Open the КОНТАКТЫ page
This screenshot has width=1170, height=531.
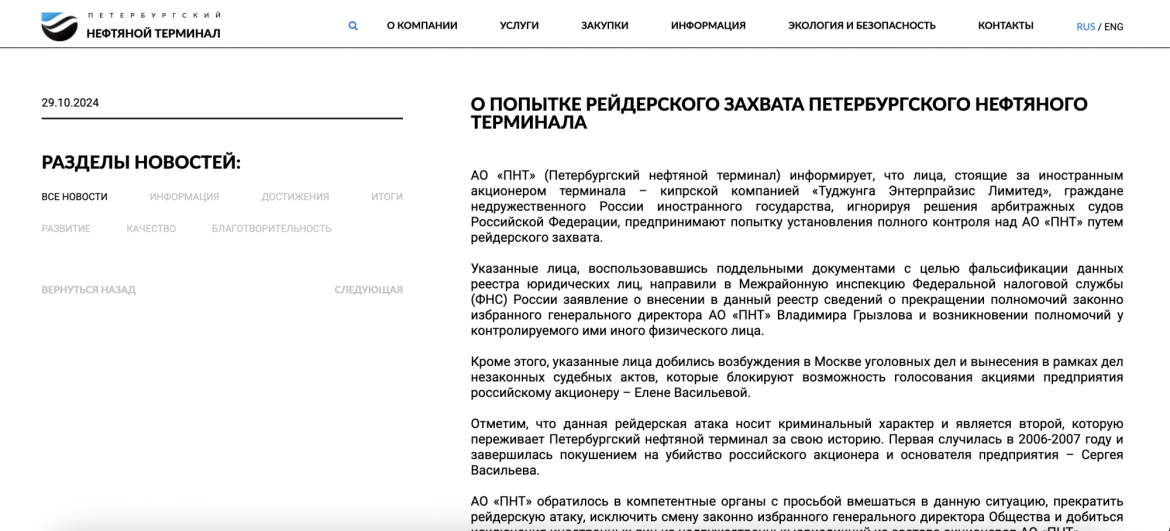click(1005, 26)
